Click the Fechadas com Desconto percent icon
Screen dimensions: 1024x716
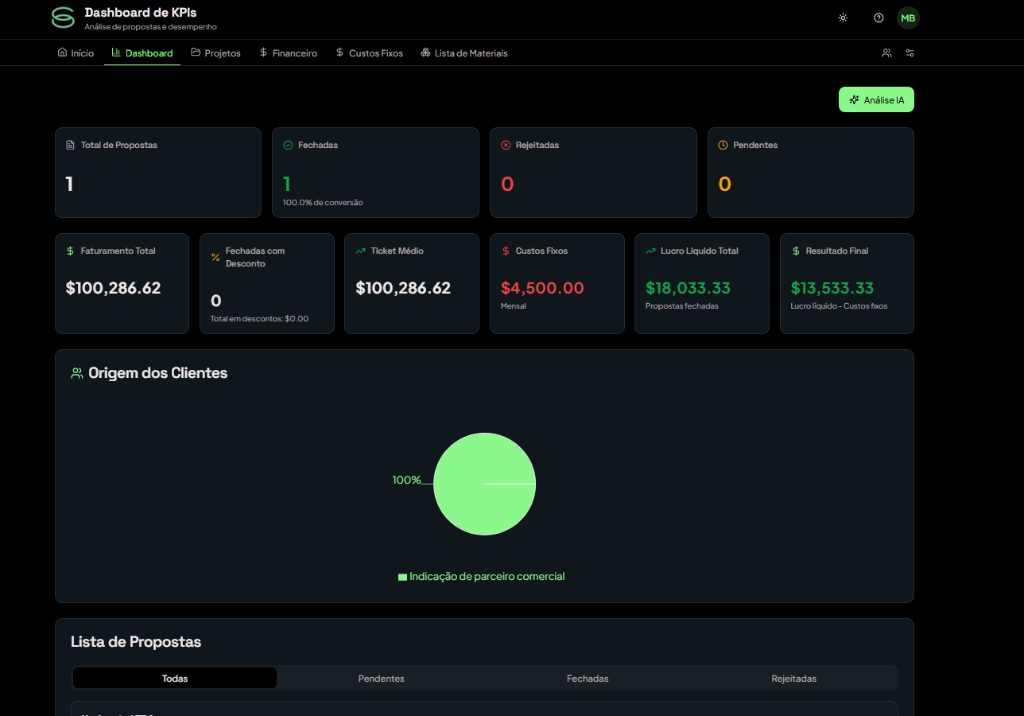(x=216, y=257)
